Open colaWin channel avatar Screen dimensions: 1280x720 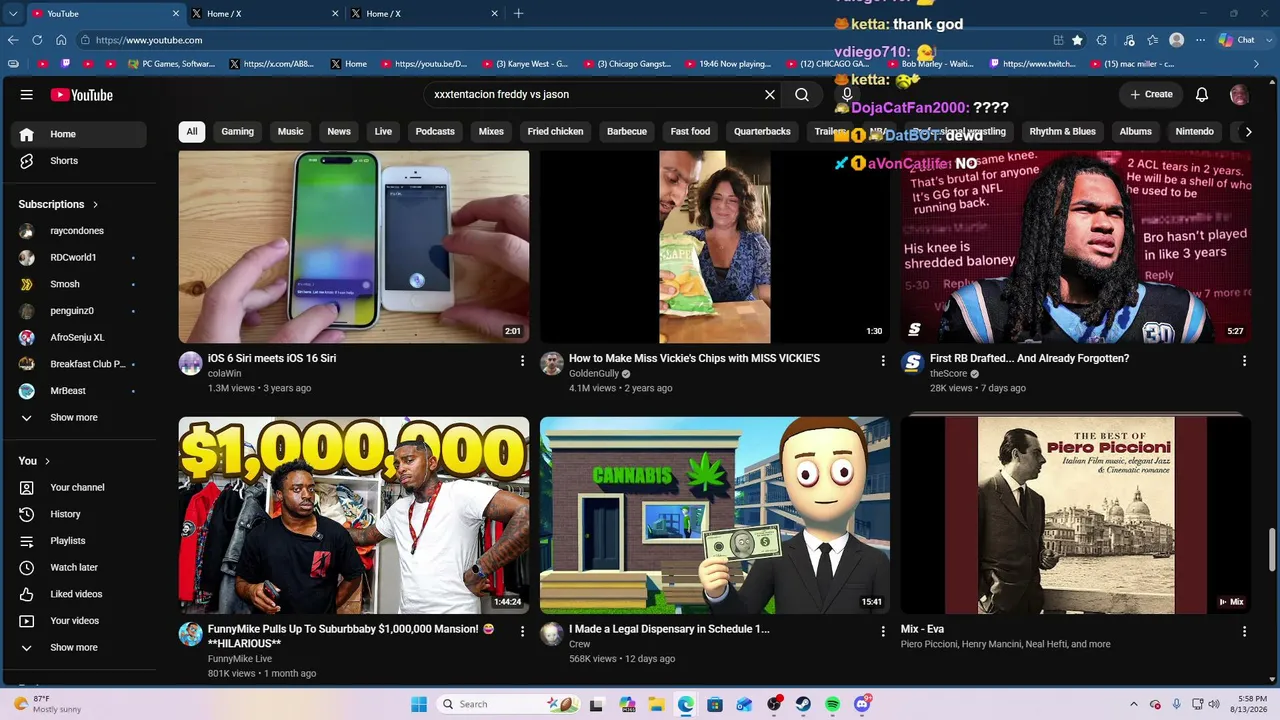[x=191, y=363]
